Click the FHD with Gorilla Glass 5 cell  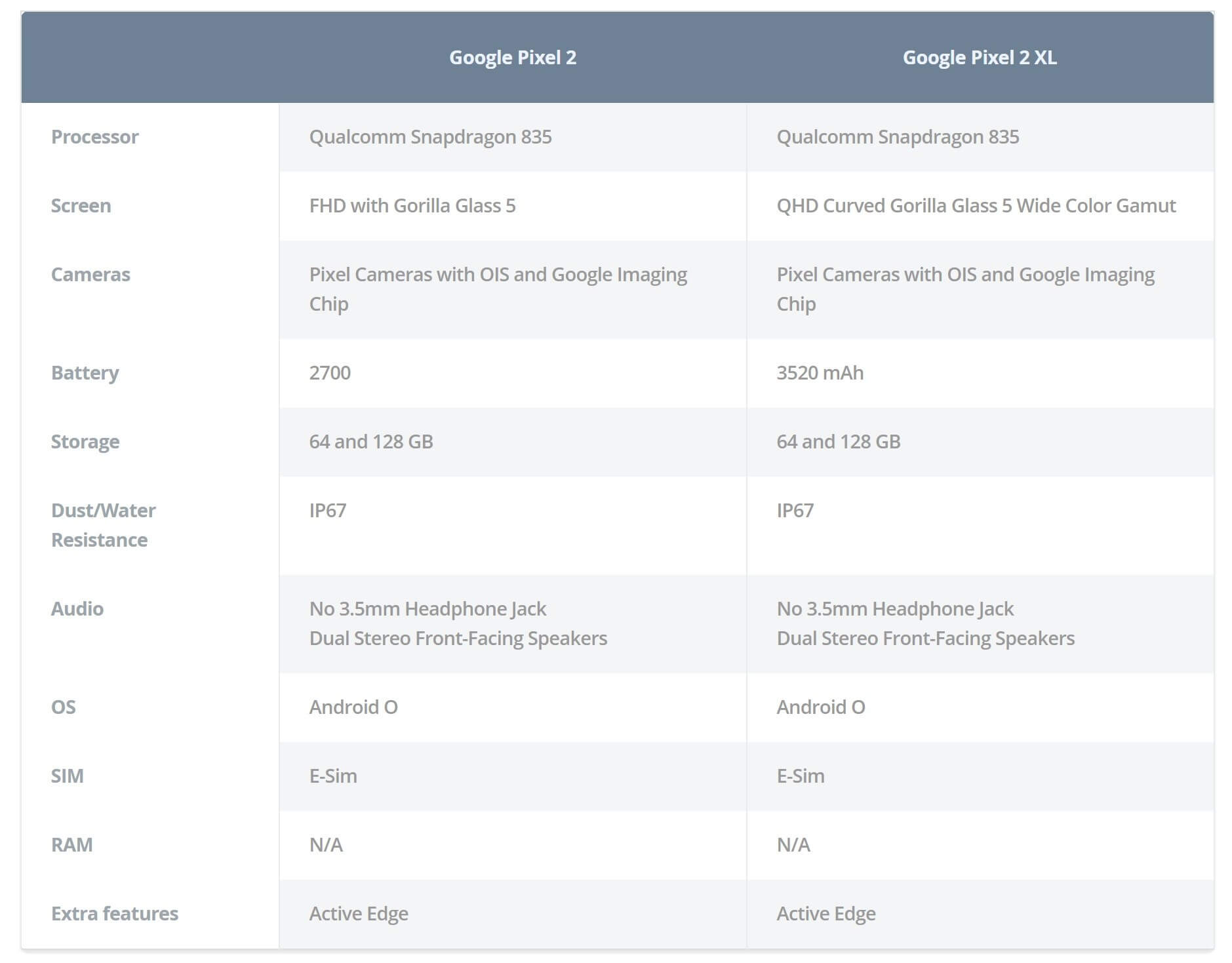click(412, 206)
